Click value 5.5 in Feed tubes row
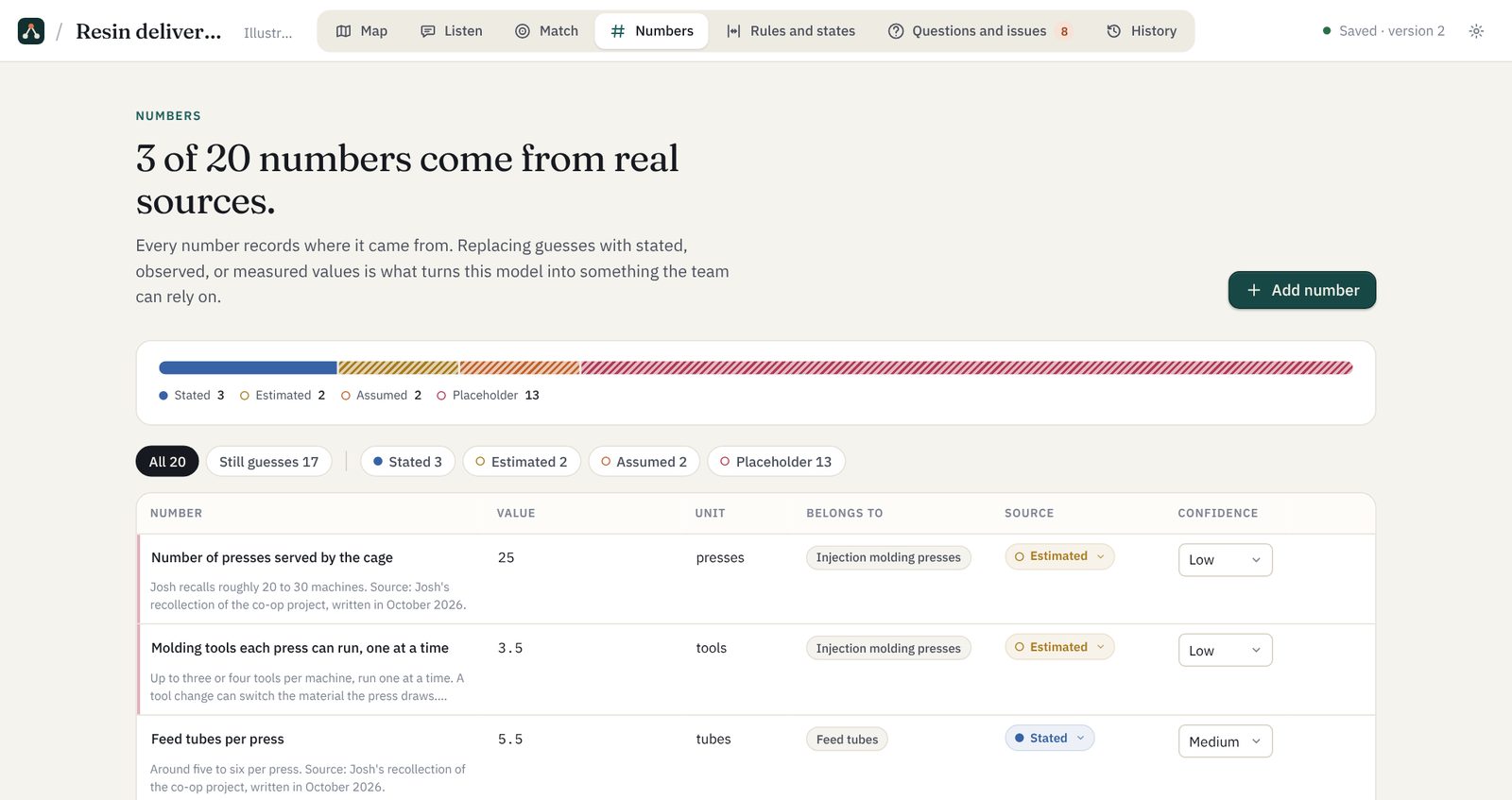 [x=510, y=739]
